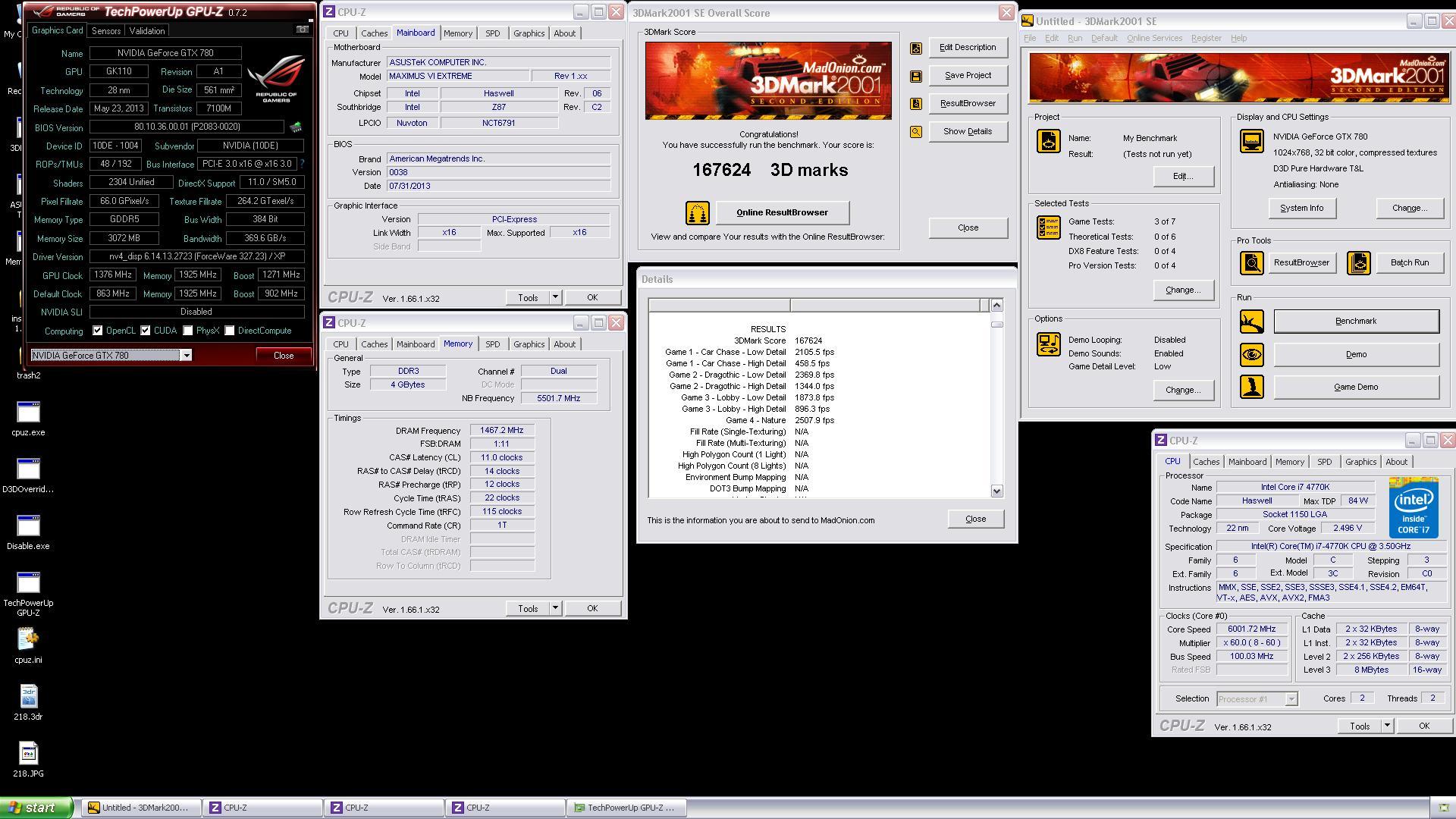The image size is (1456, 819).
Task: Click the Game Demo button
Action: [1356, 388]
